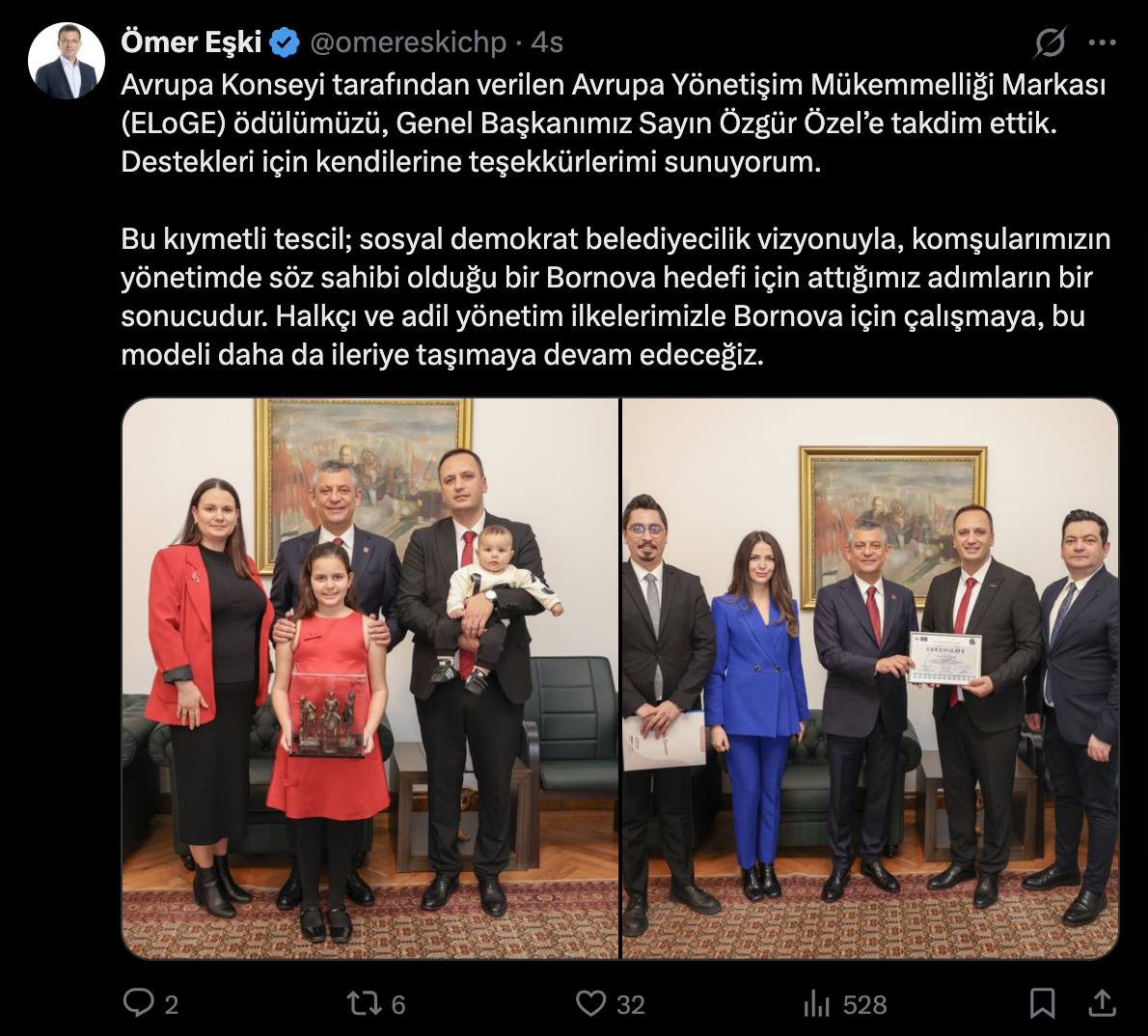
Task: Bookmark this tweet
Action: click(1042, 1003)
